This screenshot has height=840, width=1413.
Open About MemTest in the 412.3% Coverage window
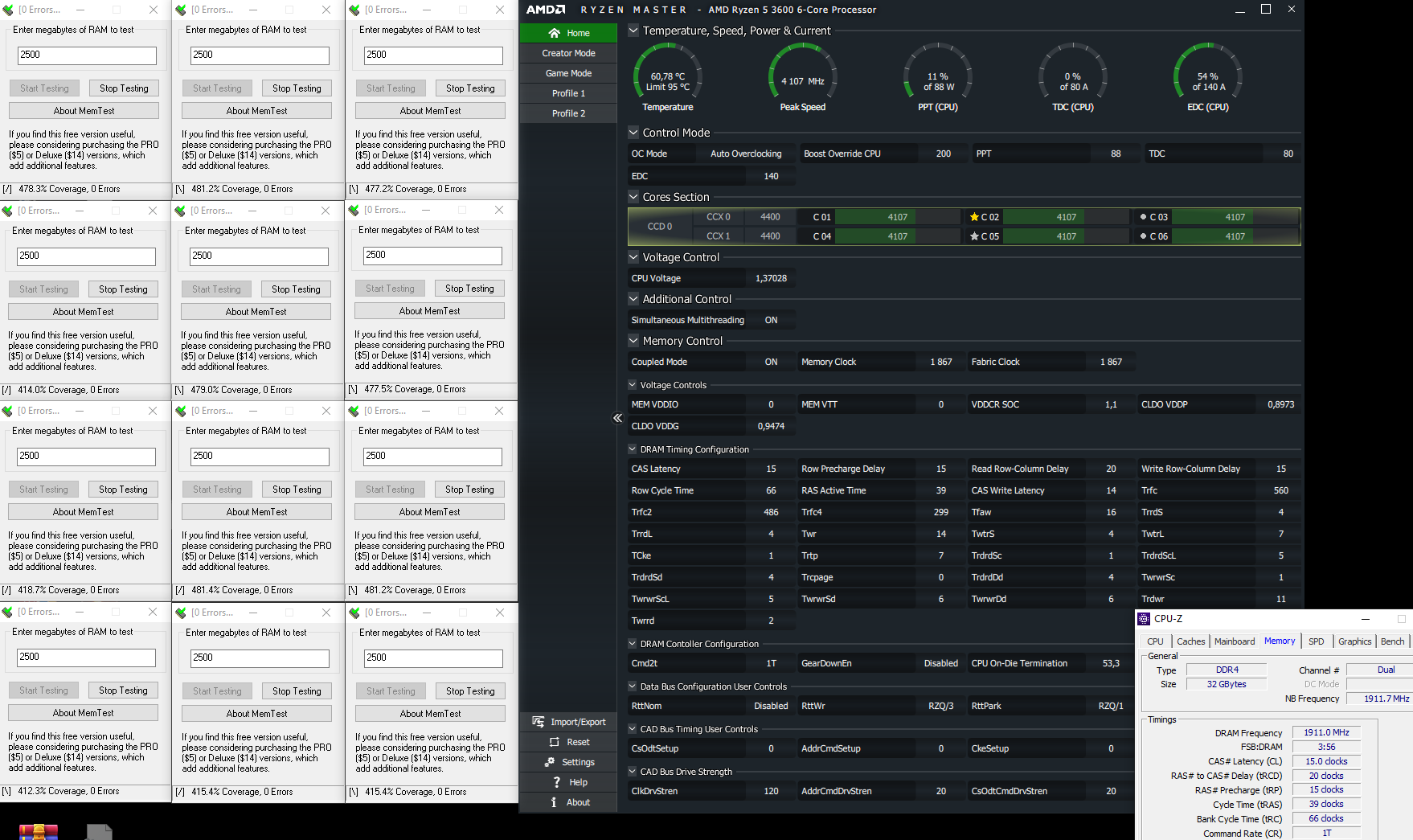coord(83,713)
